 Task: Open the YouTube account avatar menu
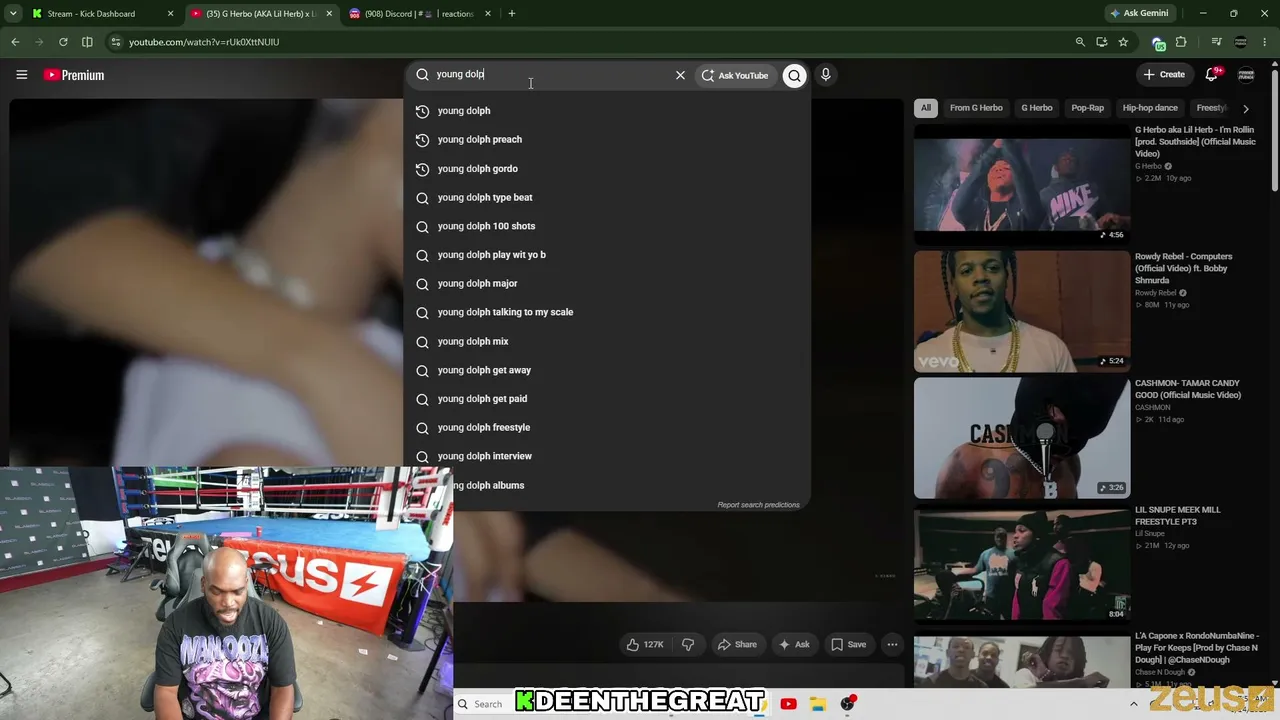click(x=1246, y=75)
